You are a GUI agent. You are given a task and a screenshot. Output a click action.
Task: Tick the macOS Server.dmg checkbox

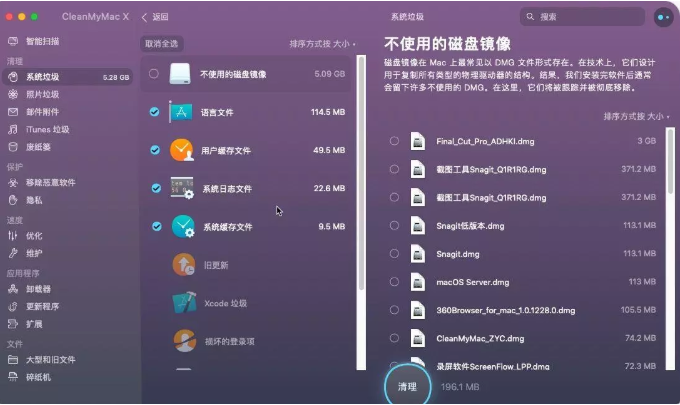[x=394, y=282]
